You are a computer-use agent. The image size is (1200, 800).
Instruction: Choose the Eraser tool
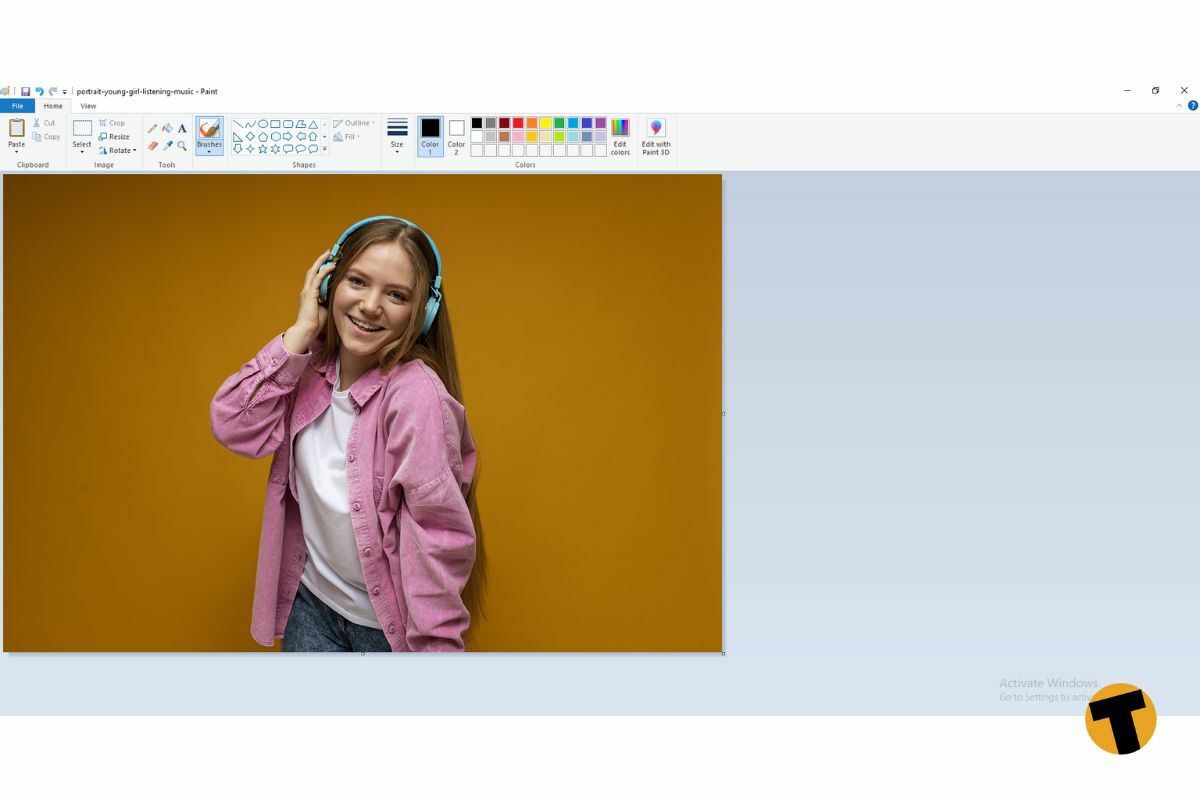(x=153, y=146)
